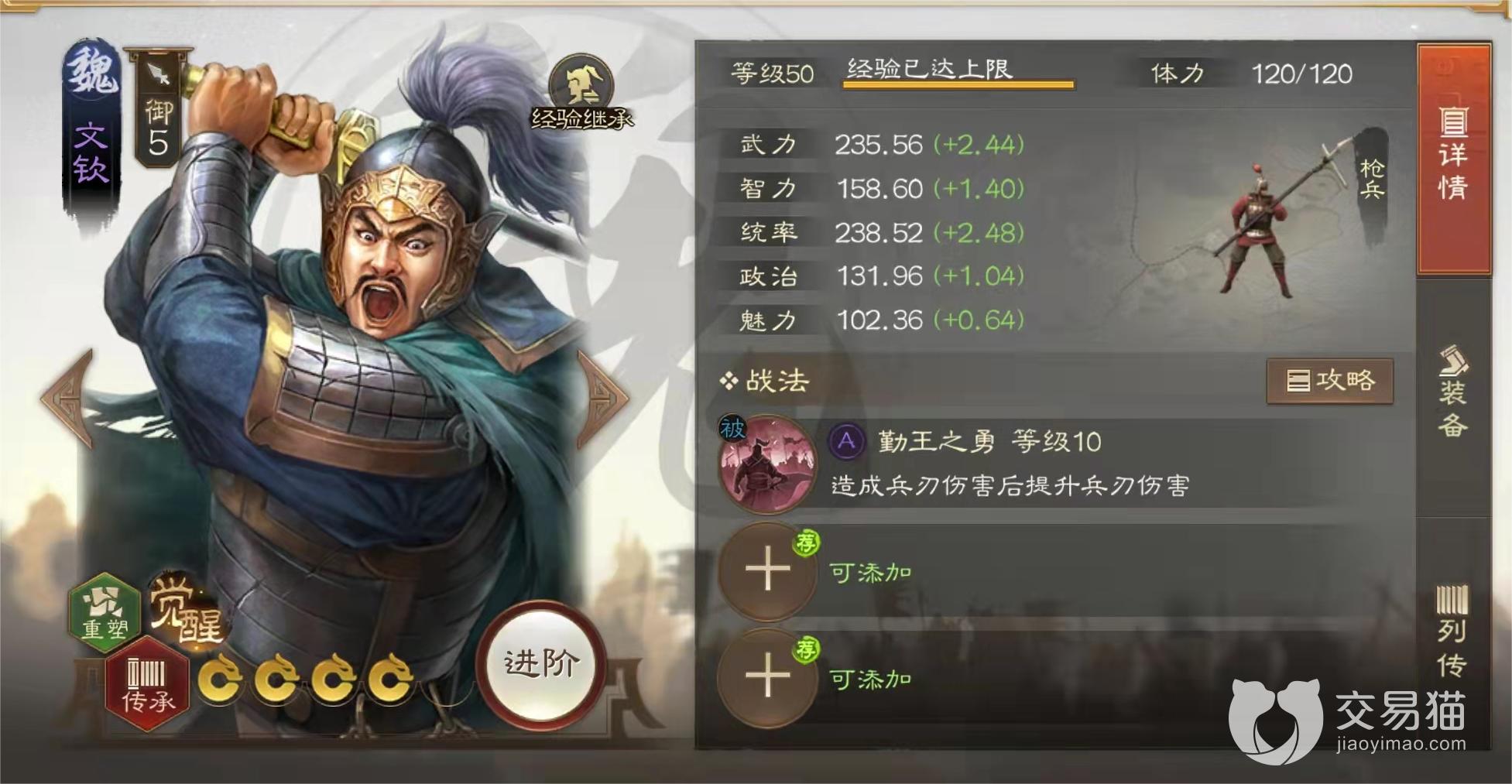Open the 觉醒 awakening badge
This screenshot has width=1512, height=784.
185,611
